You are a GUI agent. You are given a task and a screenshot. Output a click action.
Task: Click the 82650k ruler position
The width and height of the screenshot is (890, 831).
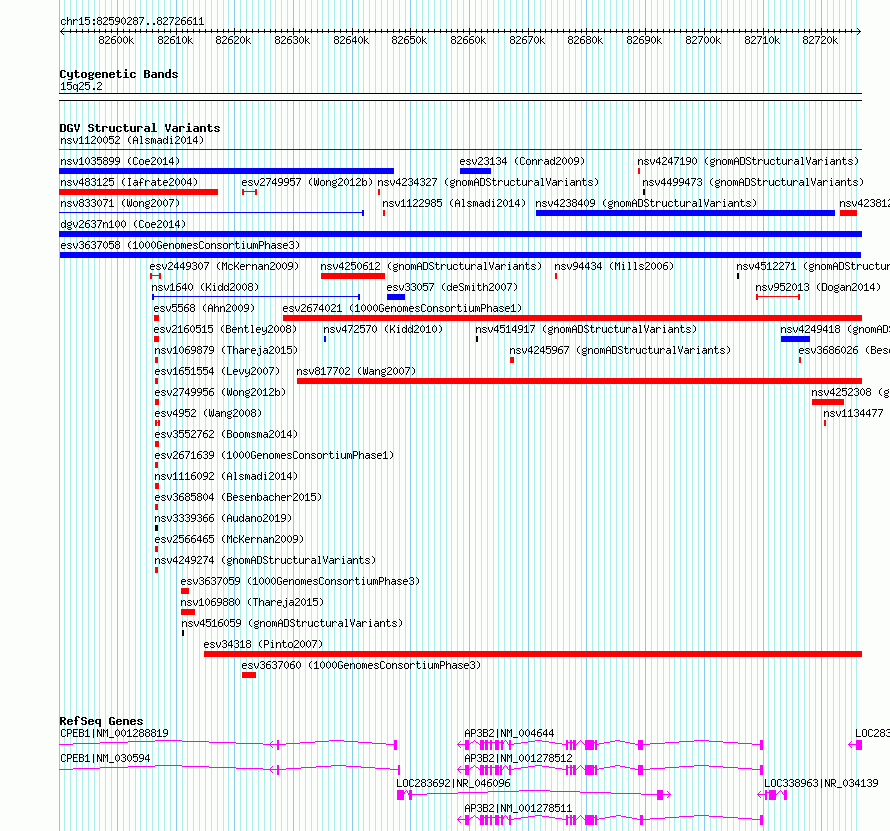[x=409, y=40]
